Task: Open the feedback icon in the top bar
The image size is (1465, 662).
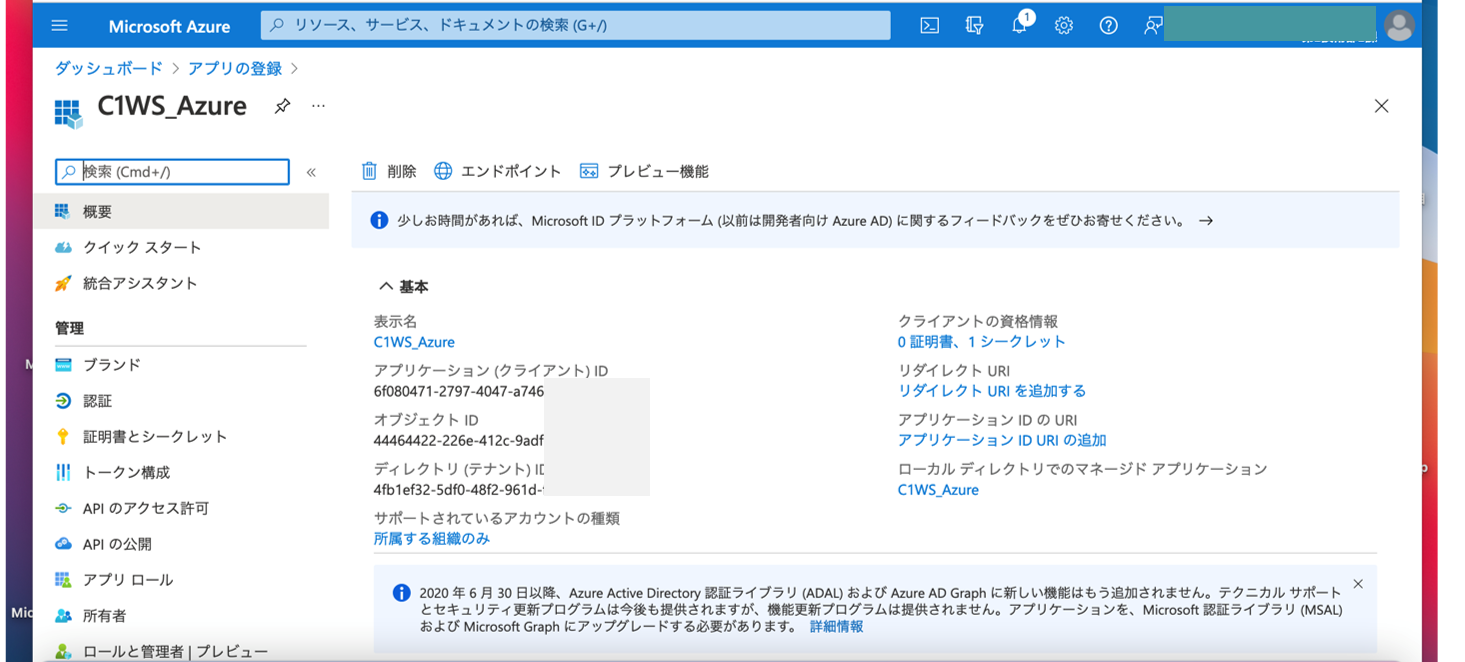Action: pyautogui.click(x=1153, y=26)
